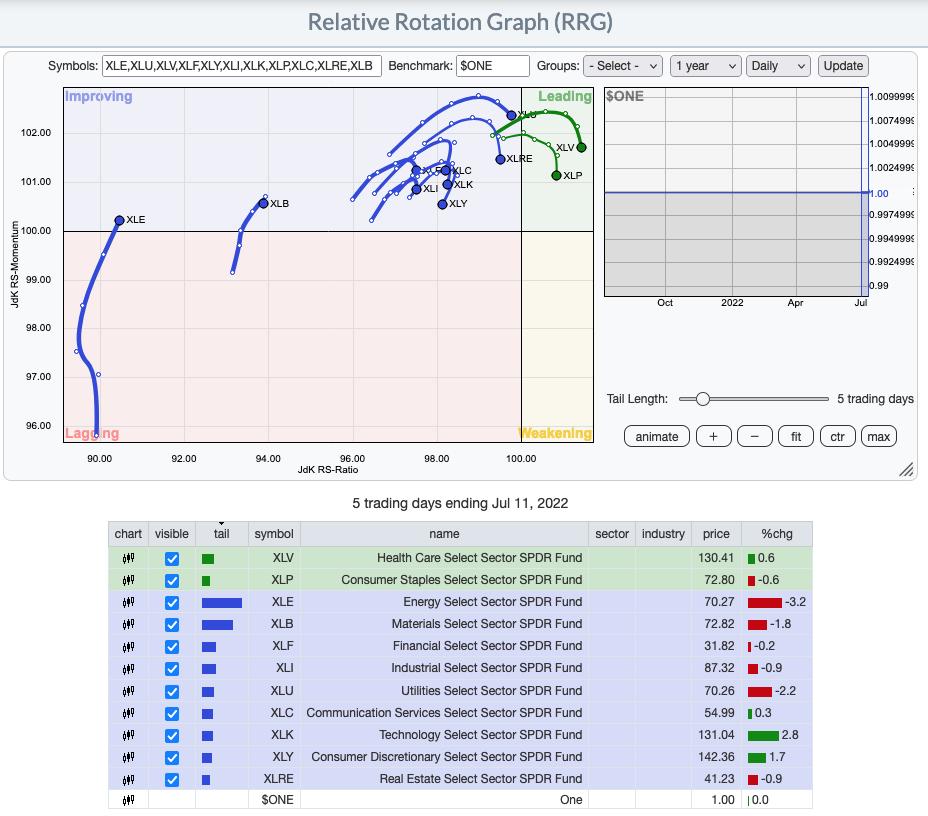Click the XLI data point on graph
This screenshot has width=928, height=816.
tap(417, 189)
